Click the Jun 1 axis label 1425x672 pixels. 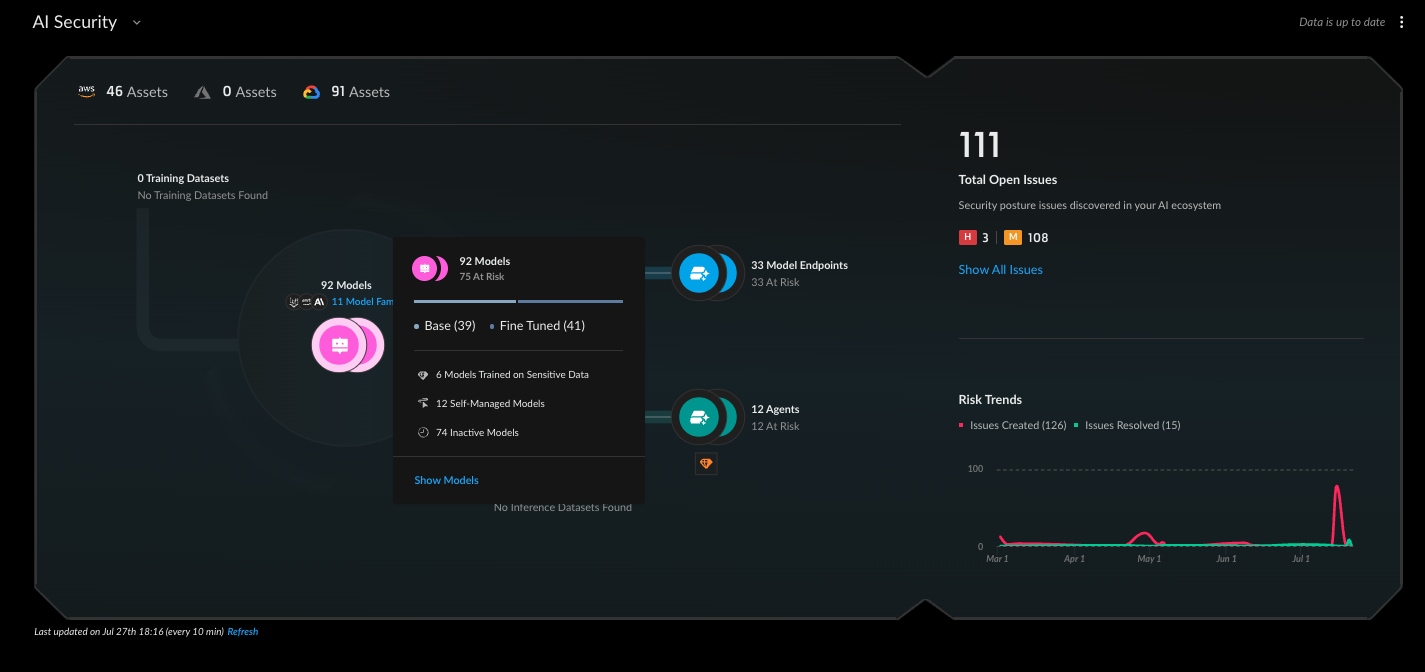[1226, 559]
